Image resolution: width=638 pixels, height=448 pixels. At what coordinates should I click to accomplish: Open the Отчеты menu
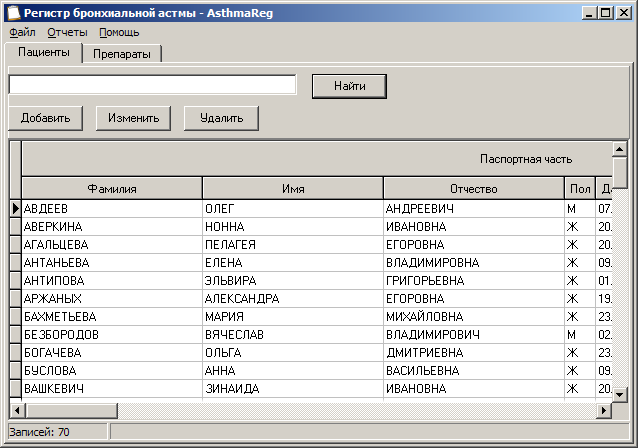coord(67,32)
